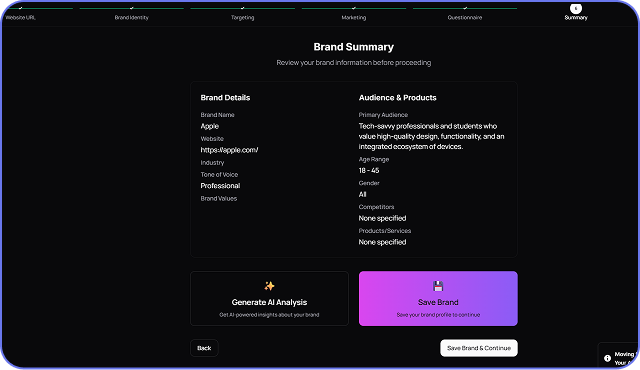Click the floppy disk Save Brand icon
Viewport: 640px width, 370px height.
(x=438, y=286)
